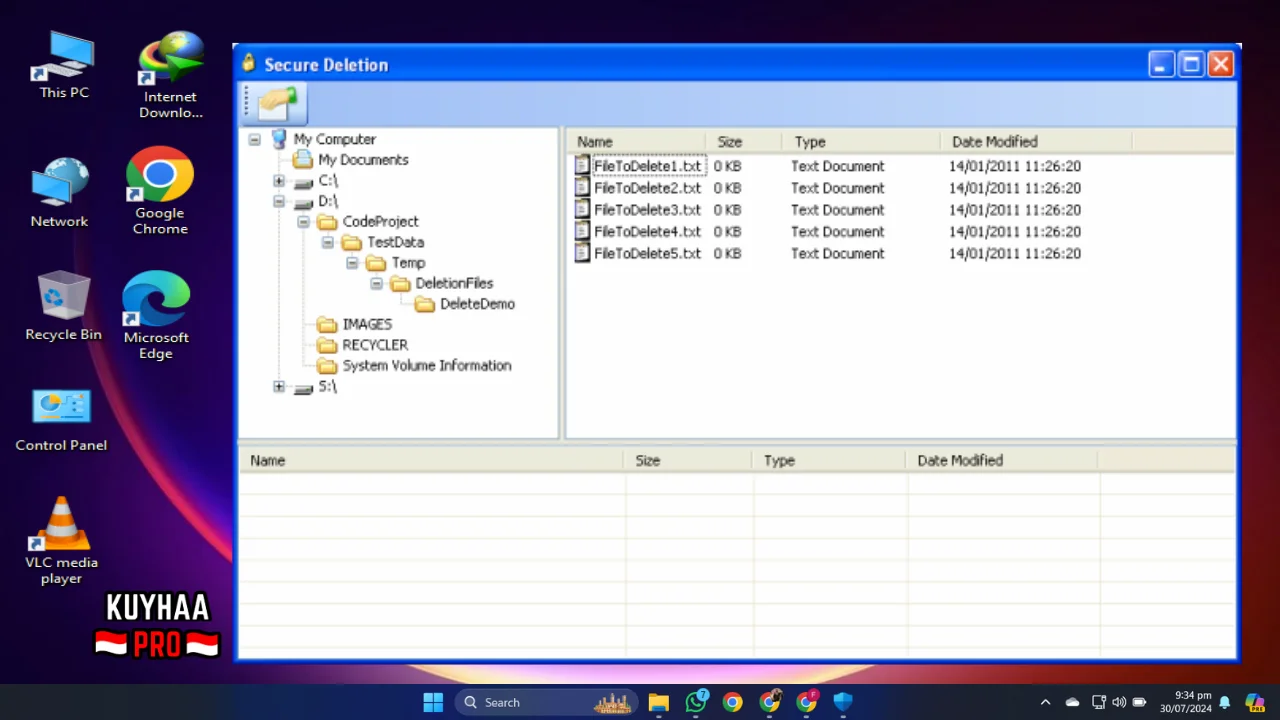The height and width of the screenshot is (720, 1280).
Task: Collapse the CodeProject folder node
Action: click(303, 222)
